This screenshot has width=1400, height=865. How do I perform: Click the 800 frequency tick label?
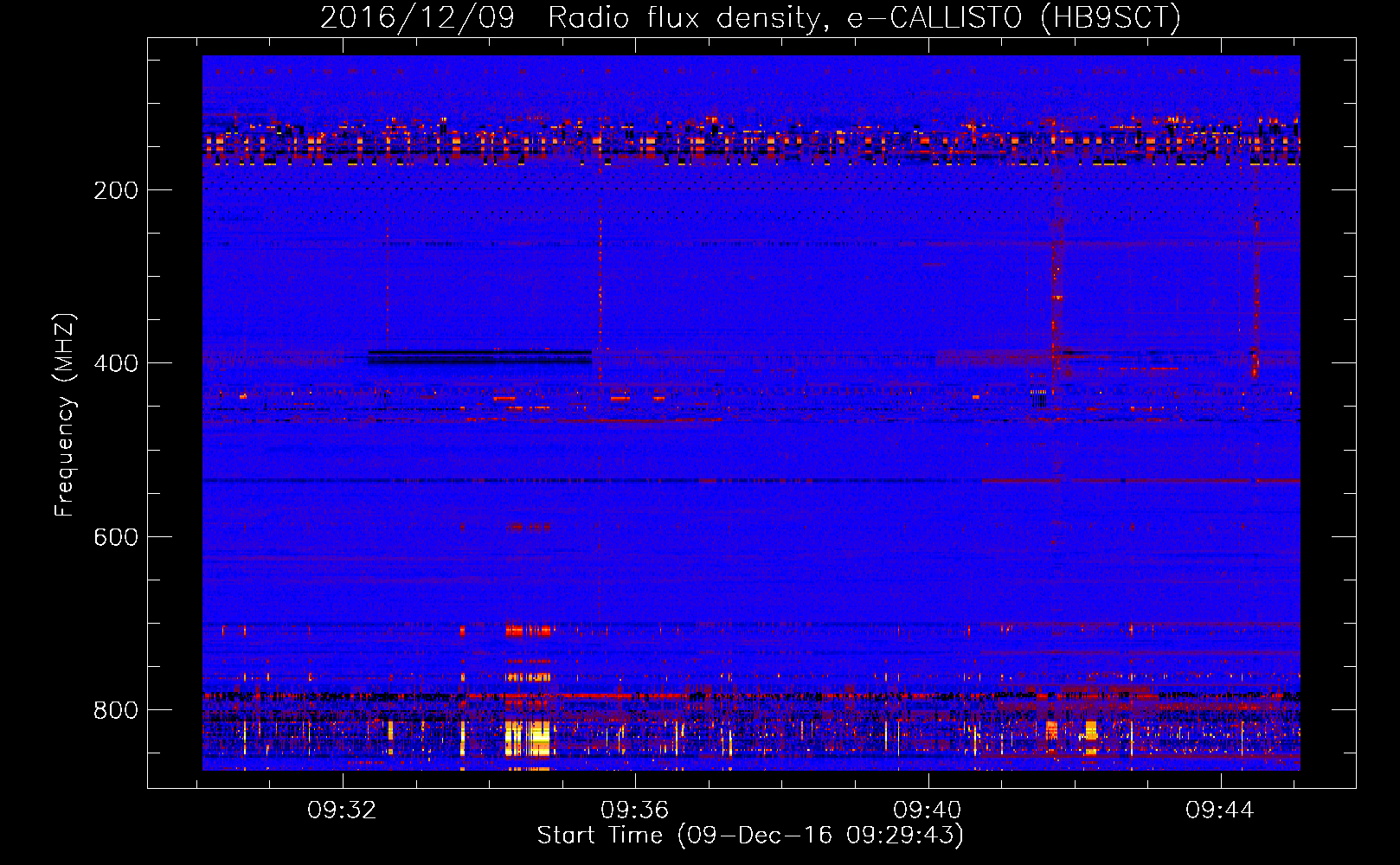[x=116, y=710]
